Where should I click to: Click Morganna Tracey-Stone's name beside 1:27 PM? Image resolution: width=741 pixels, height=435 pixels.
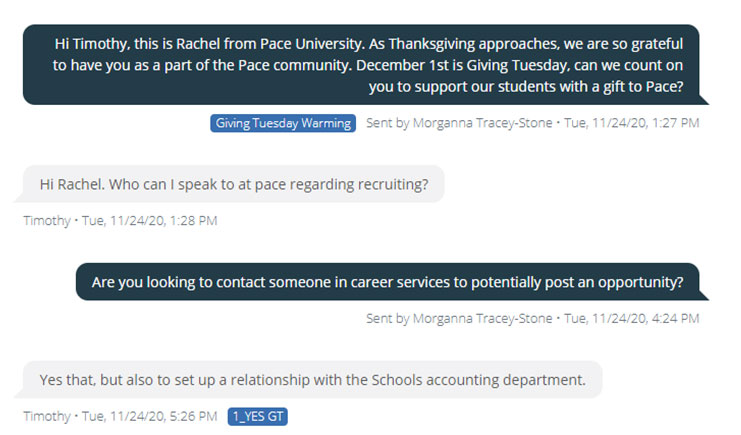(483, 123)
